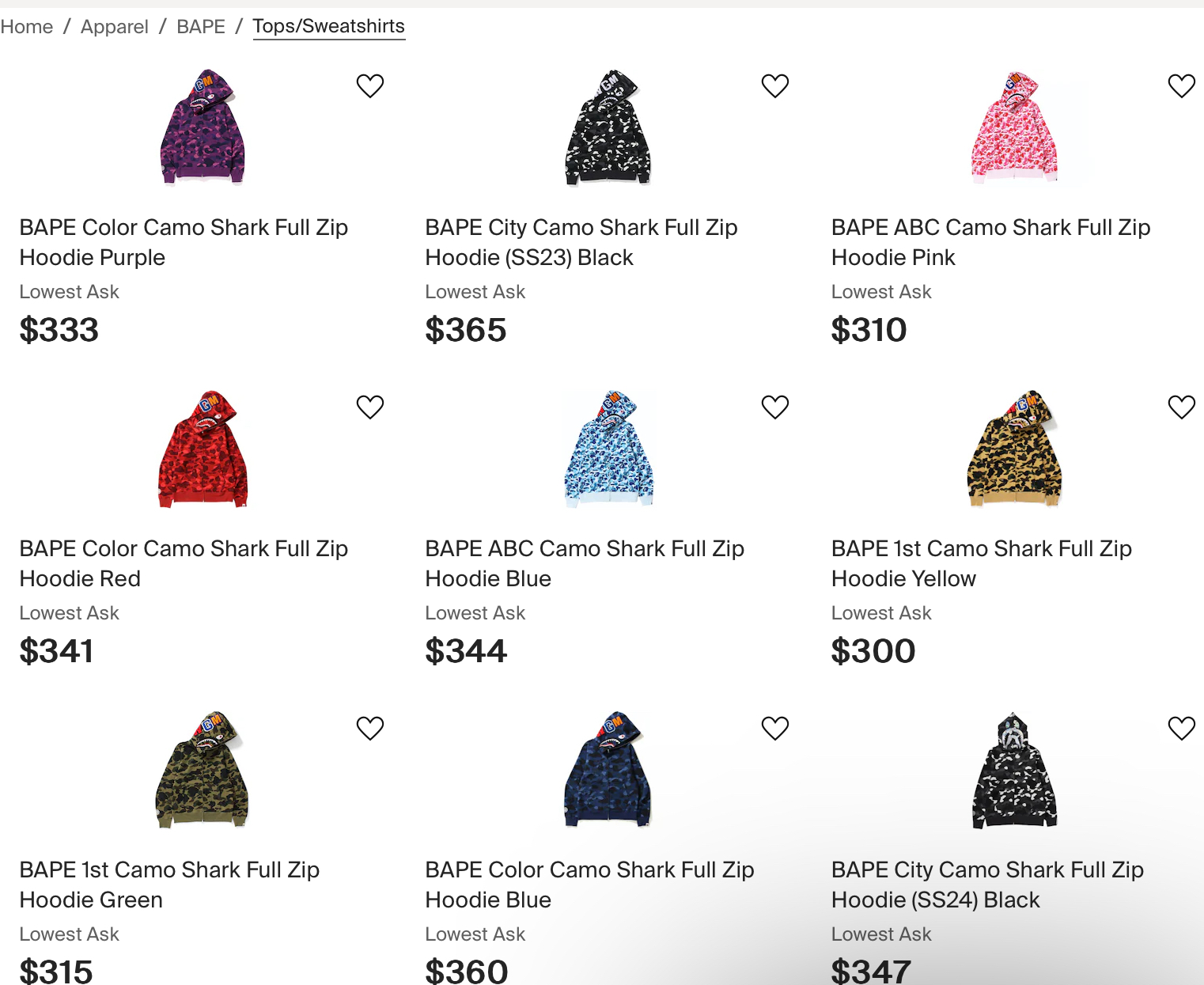Screen dimensions: 1204x985
Task: Click the $365 lowest ask price
Action: coord(466,330)
